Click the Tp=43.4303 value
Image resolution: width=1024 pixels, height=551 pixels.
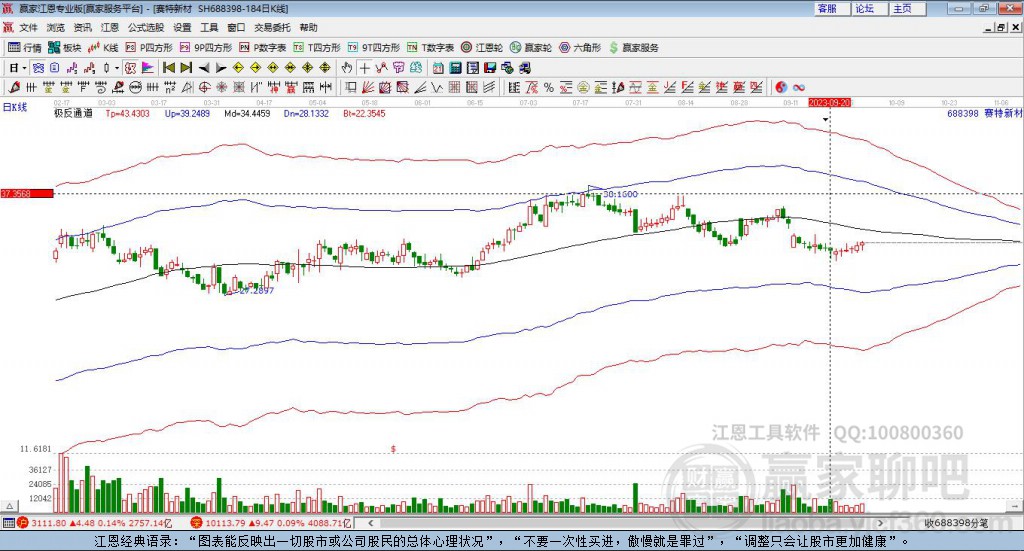coord(127,114)
